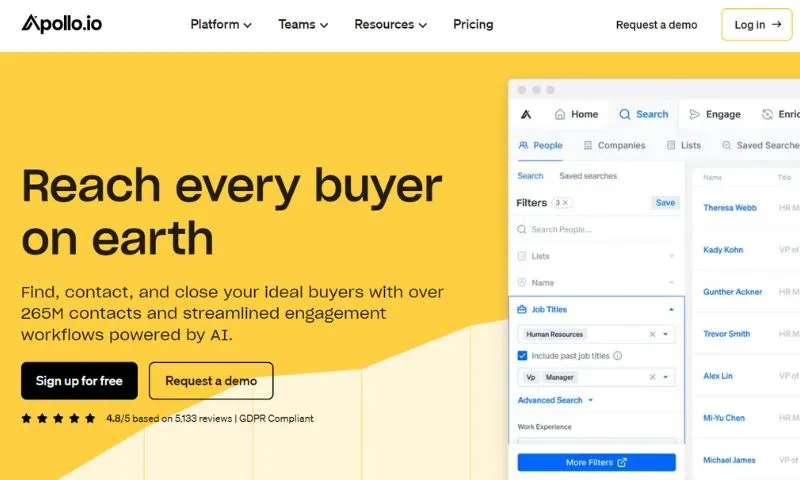Click the Name column header

pos(712,178)
